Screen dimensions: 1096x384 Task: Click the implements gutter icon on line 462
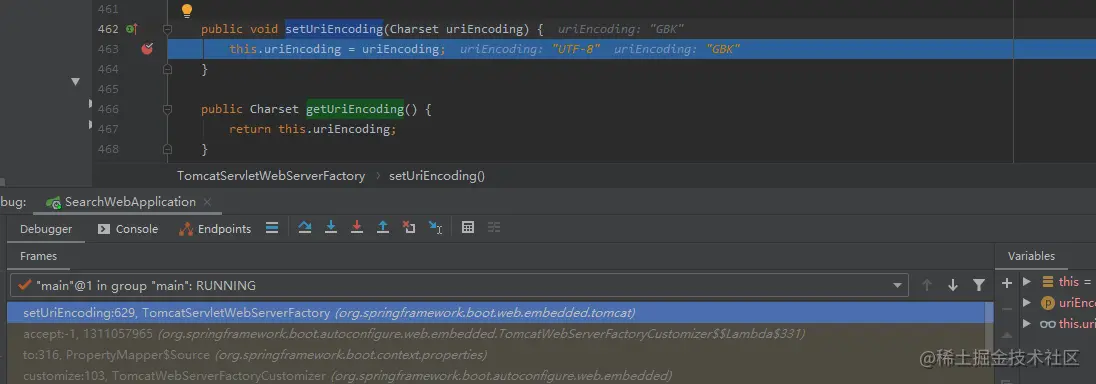tap(131, 29)
